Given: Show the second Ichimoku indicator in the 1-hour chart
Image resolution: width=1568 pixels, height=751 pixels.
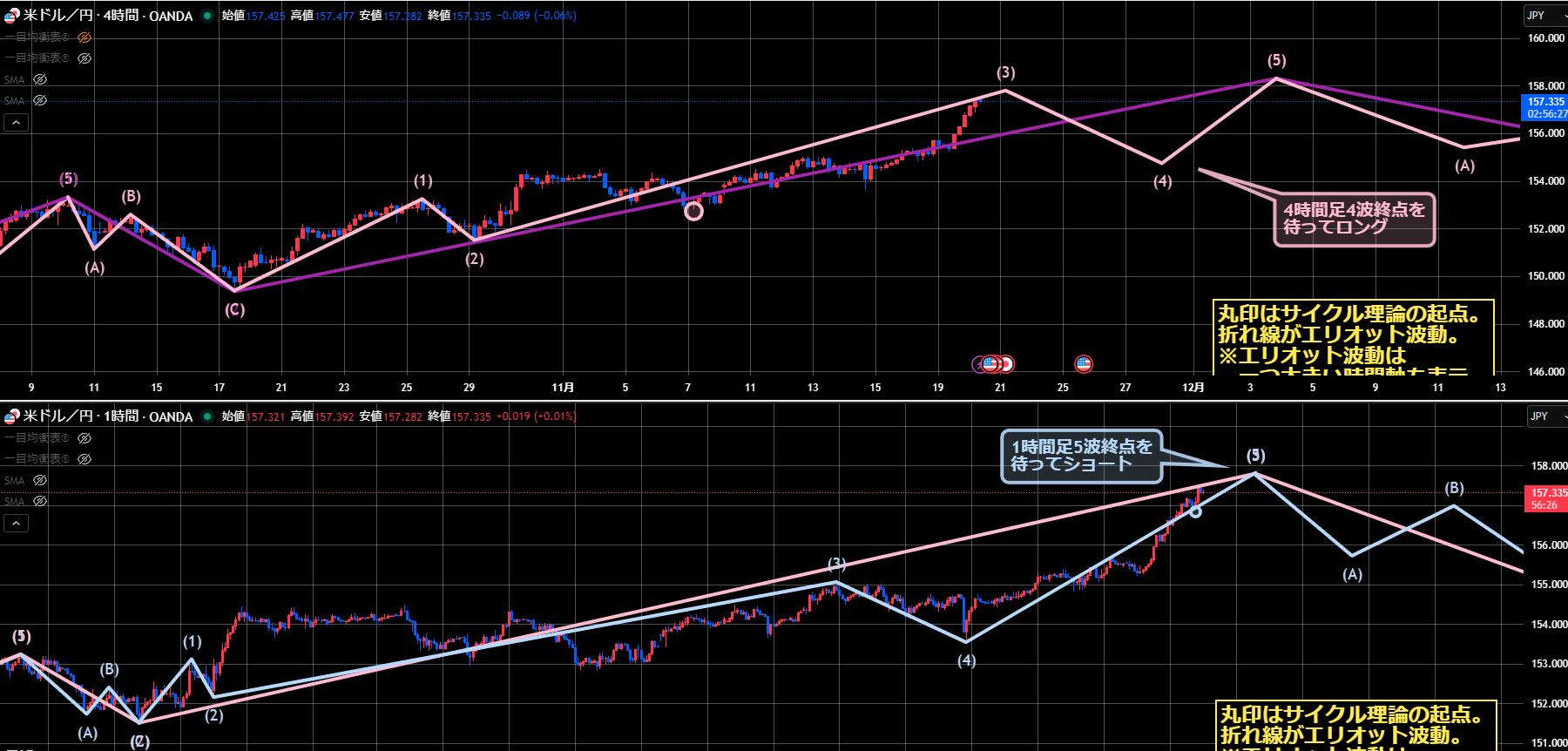Looking at the screenshot, I should pos(84,458).
